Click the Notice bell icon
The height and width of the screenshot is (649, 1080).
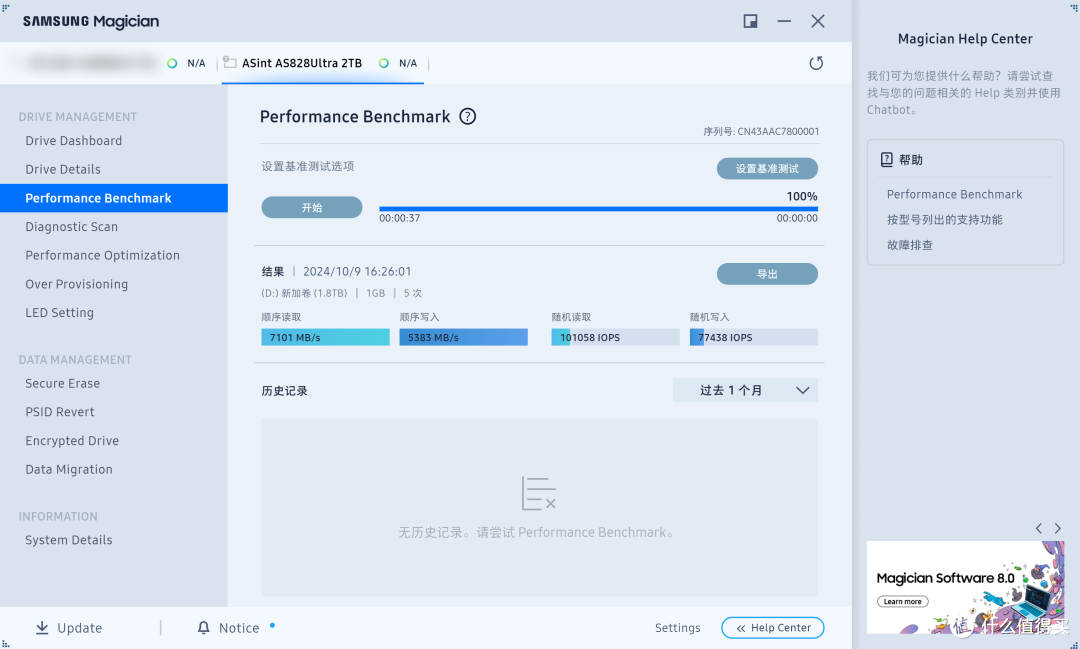click(203, 628)
